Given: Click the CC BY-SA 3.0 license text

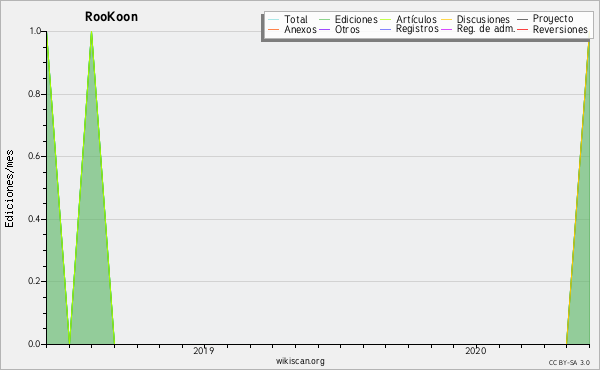Looking at the screenshot, I should (569, 363).
